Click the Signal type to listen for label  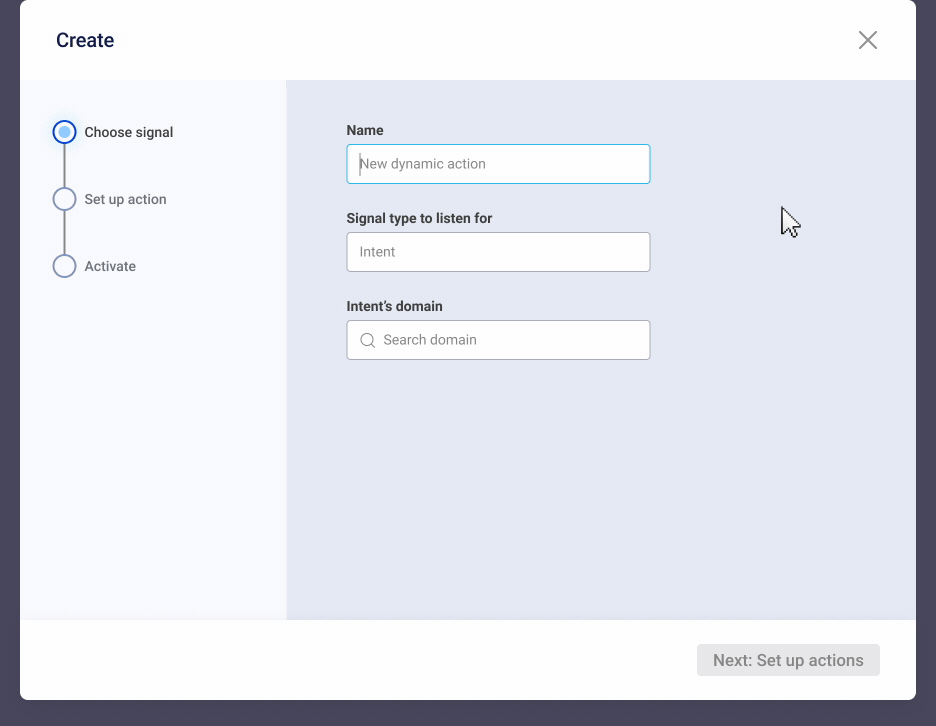(419, 219)
